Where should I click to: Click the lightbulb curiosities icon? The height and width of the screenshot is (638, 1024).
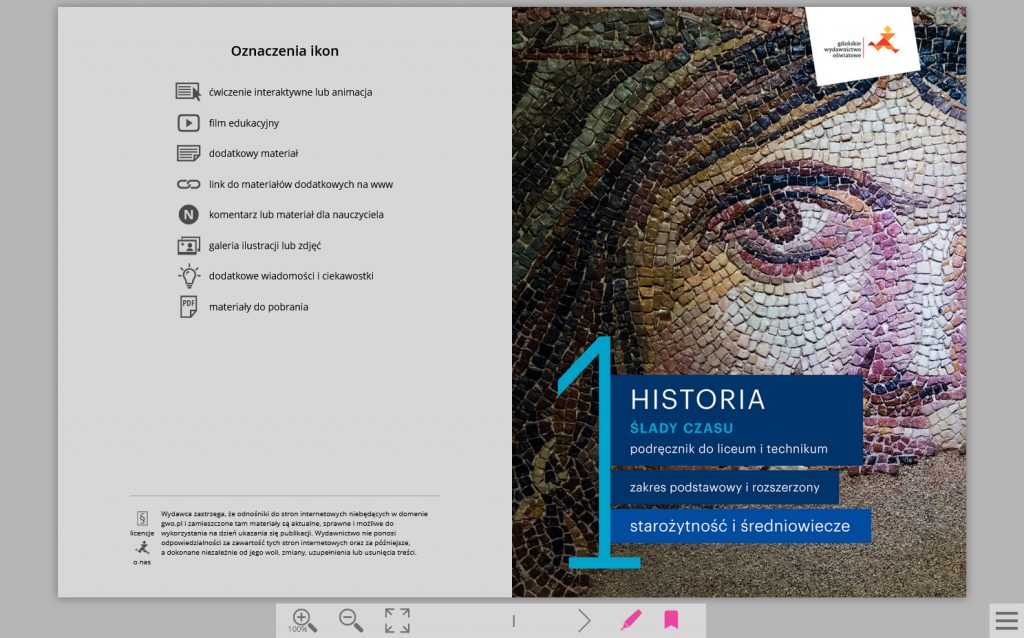click(x=189, y=276)
